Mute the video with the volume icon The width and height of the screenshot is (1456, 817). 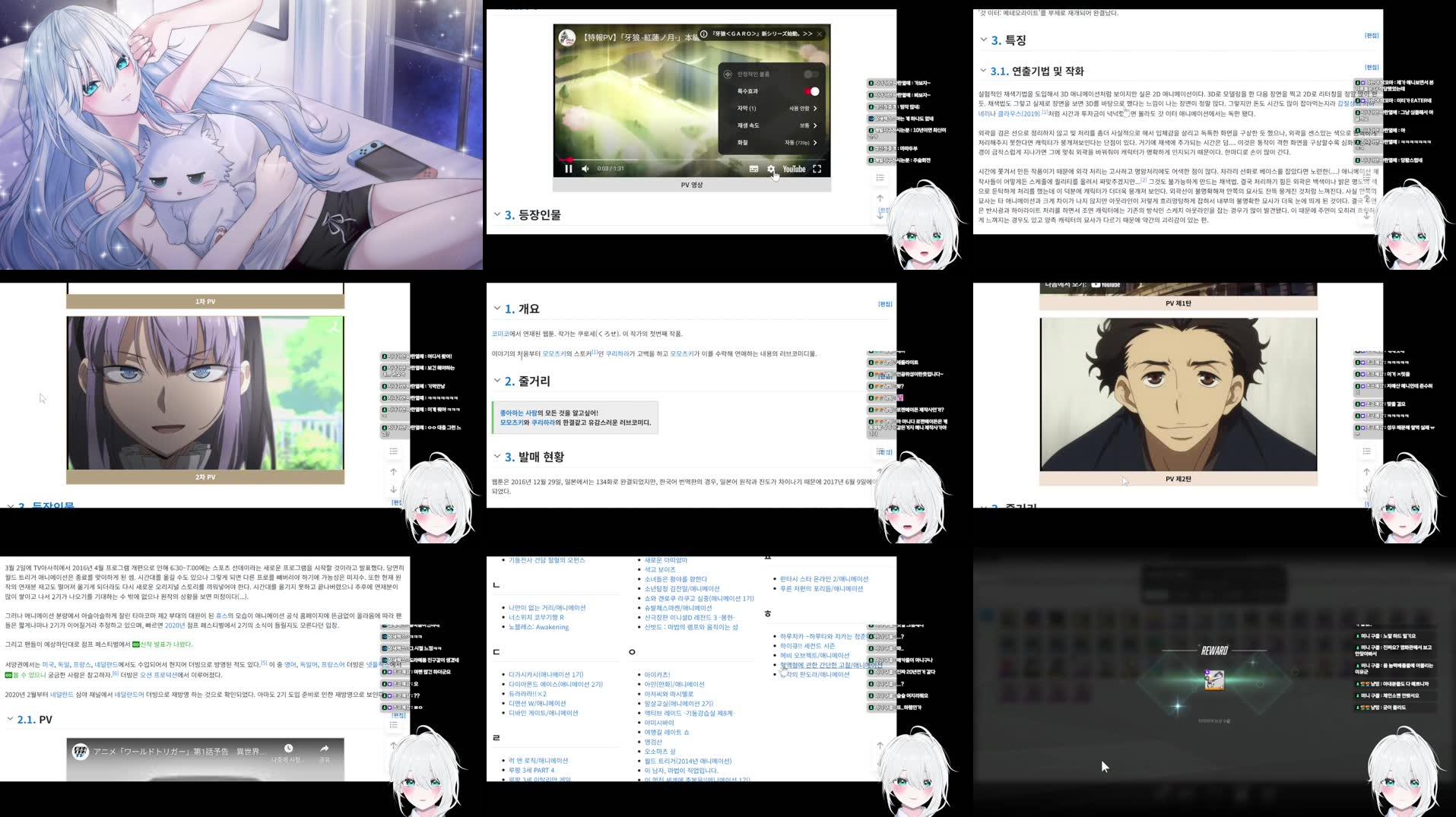tap(584, 169)
